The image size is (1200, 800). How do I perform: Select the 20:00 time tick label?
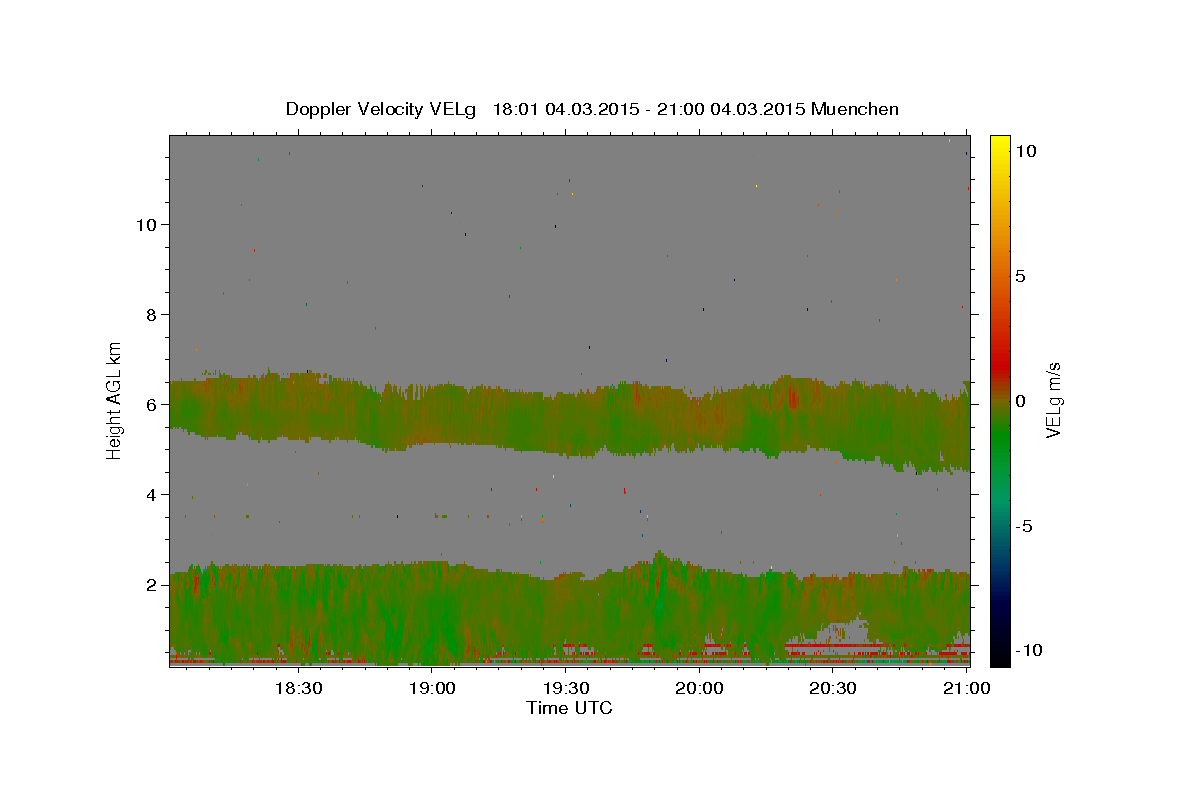699,689
